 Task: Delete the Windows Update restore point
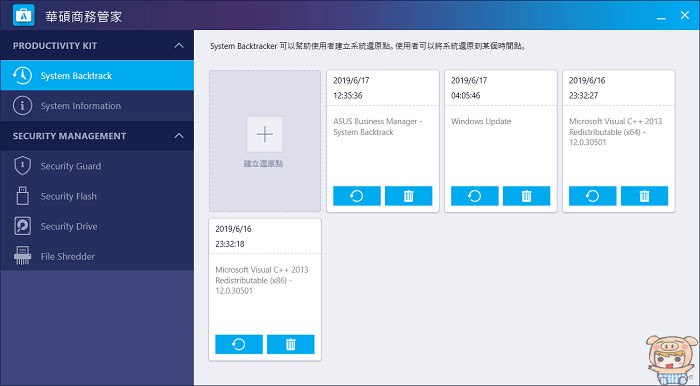(526, 196)
